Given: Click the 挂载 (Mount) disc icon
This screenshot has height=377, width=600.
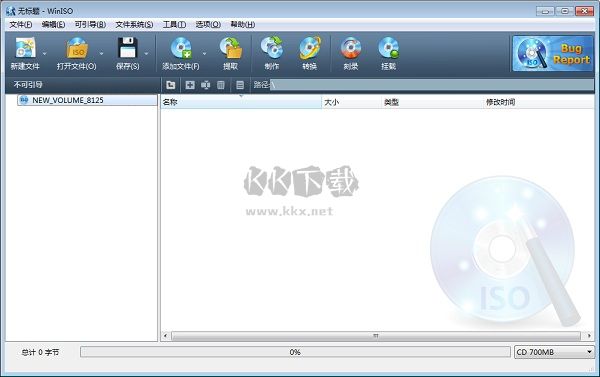Looking at the screenshot, I should 388,48.
